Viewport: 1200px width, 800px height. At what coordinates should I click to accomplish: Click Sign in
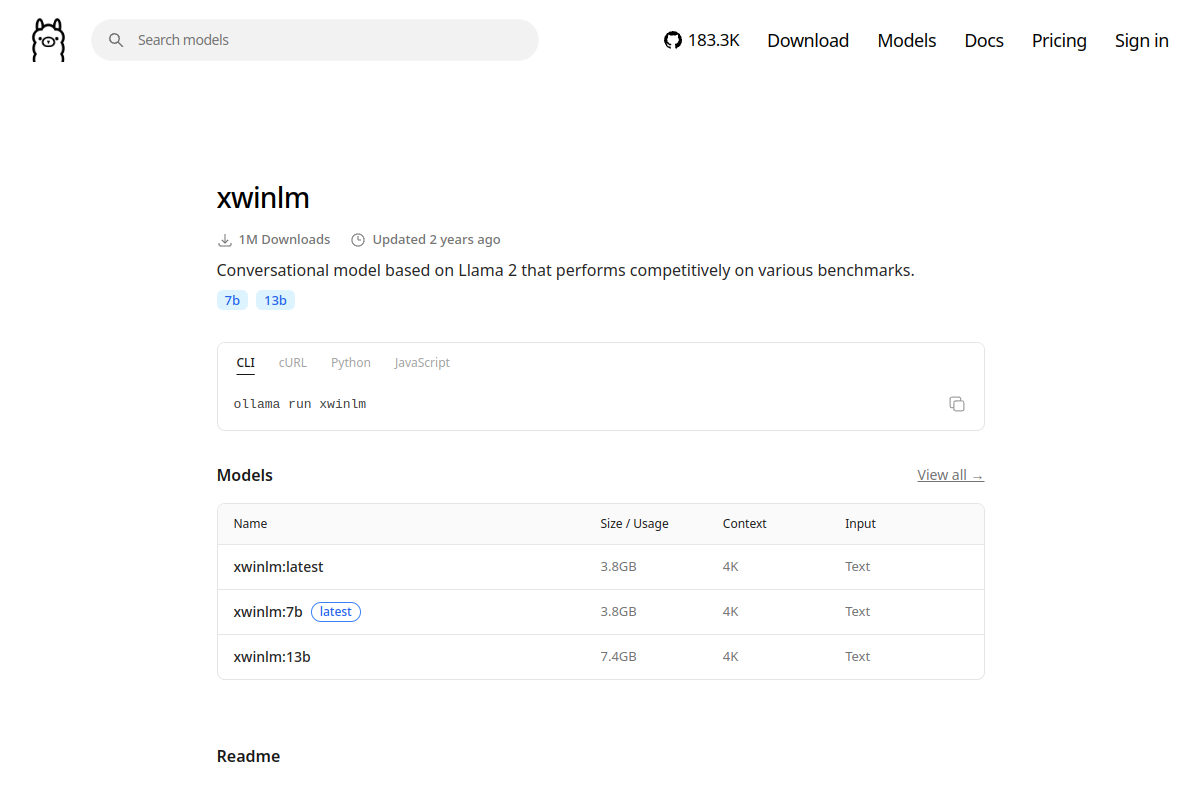pyautogui.click(x=1142, y=40)
